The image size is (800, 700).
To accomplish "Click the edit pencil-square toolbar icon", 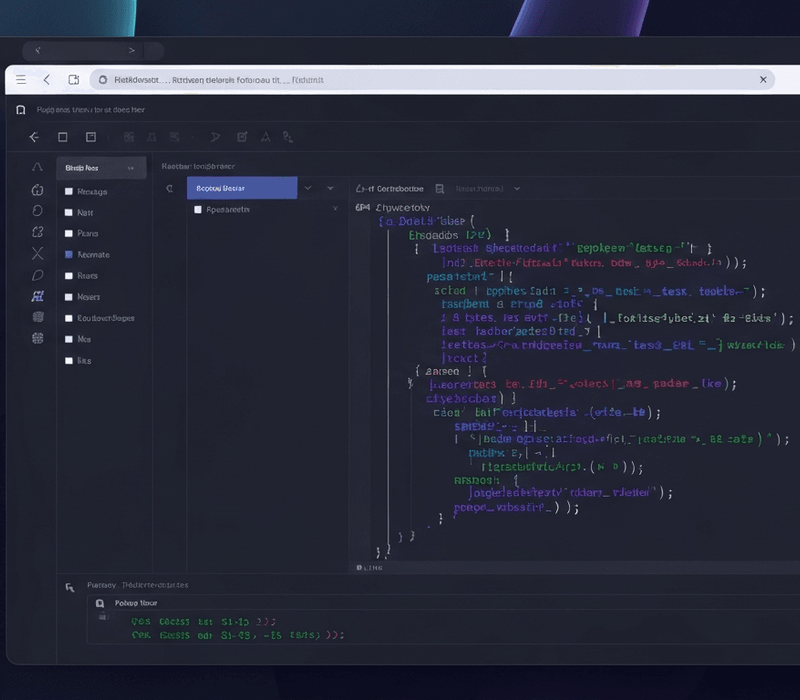I will pyautogui.click(x=242, y=137).
